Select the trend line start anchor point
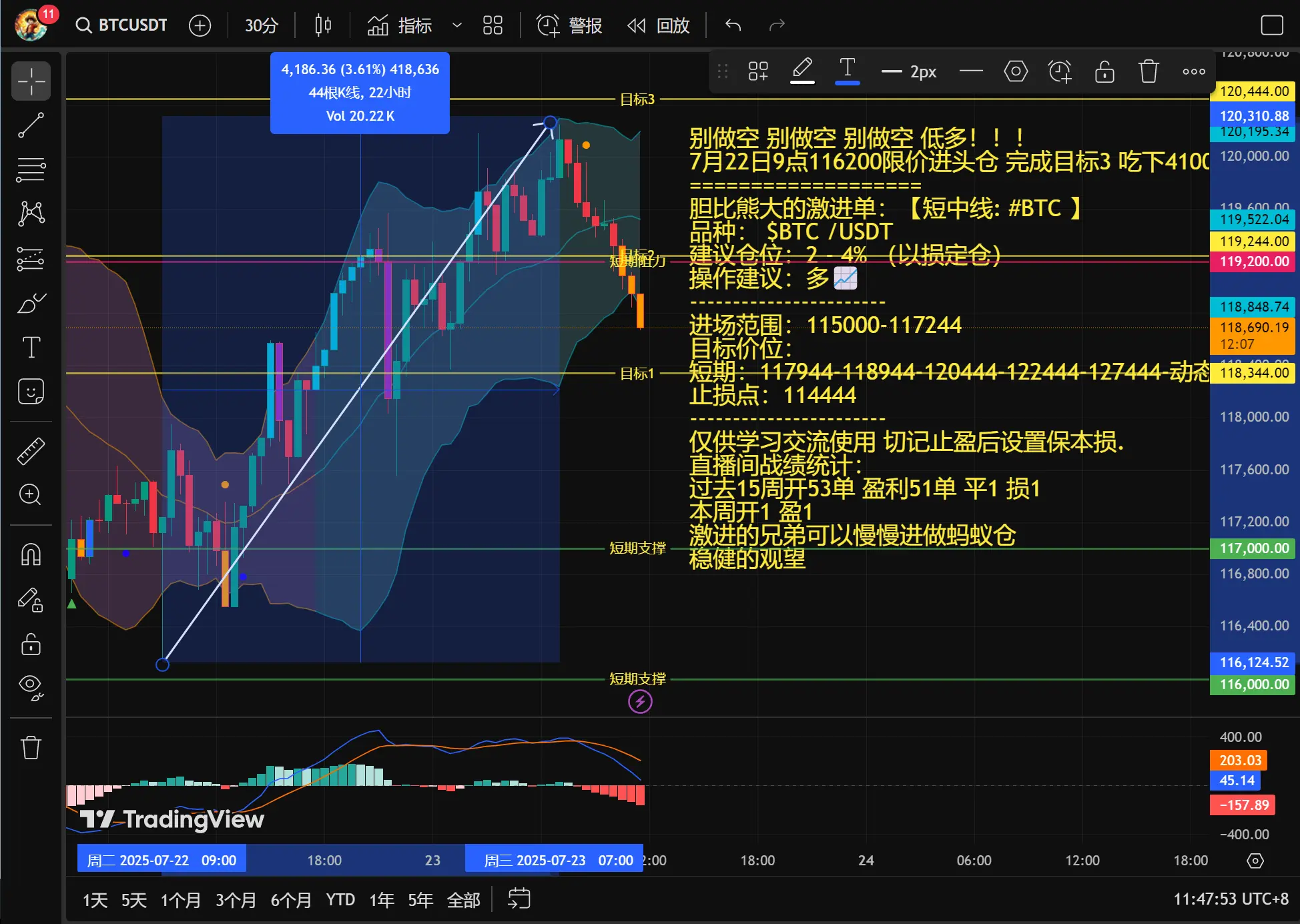 (162, 664)
